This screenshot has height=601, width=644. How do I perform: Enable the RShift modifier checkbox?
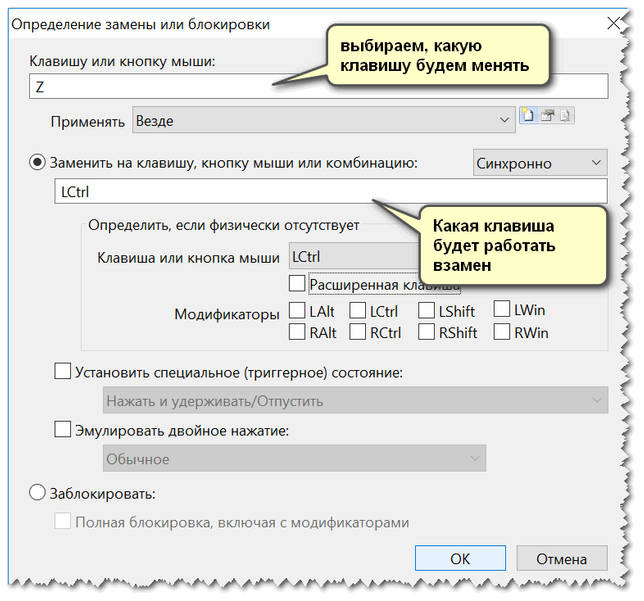tap(426, 332)
